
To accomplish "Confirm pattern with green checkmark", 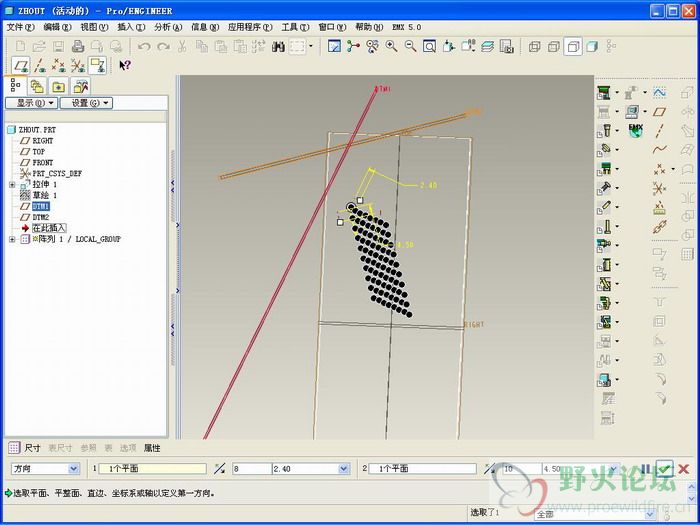I will pos(664,469).
